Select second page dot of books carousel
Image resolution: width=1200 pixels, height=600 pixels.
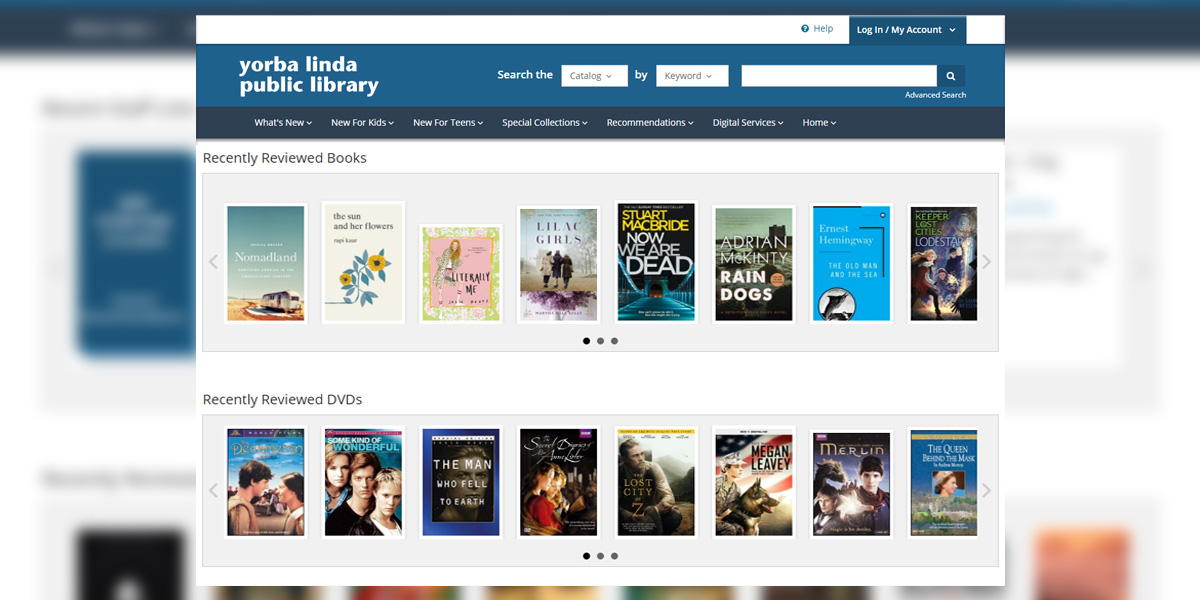coord(600,341)
